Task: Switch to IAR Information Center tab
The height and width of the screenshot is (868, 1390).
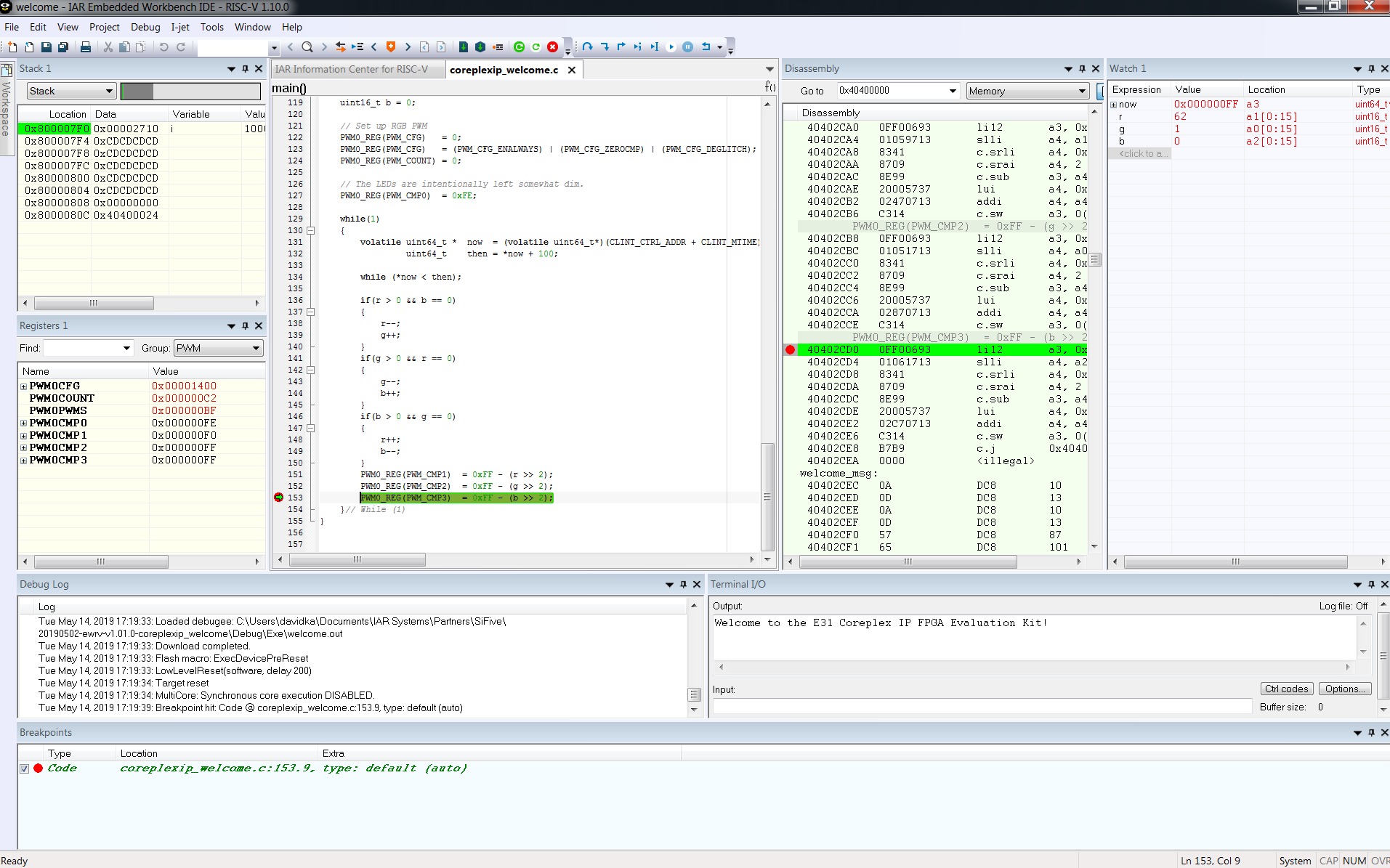Action: (x=351, y=70)
